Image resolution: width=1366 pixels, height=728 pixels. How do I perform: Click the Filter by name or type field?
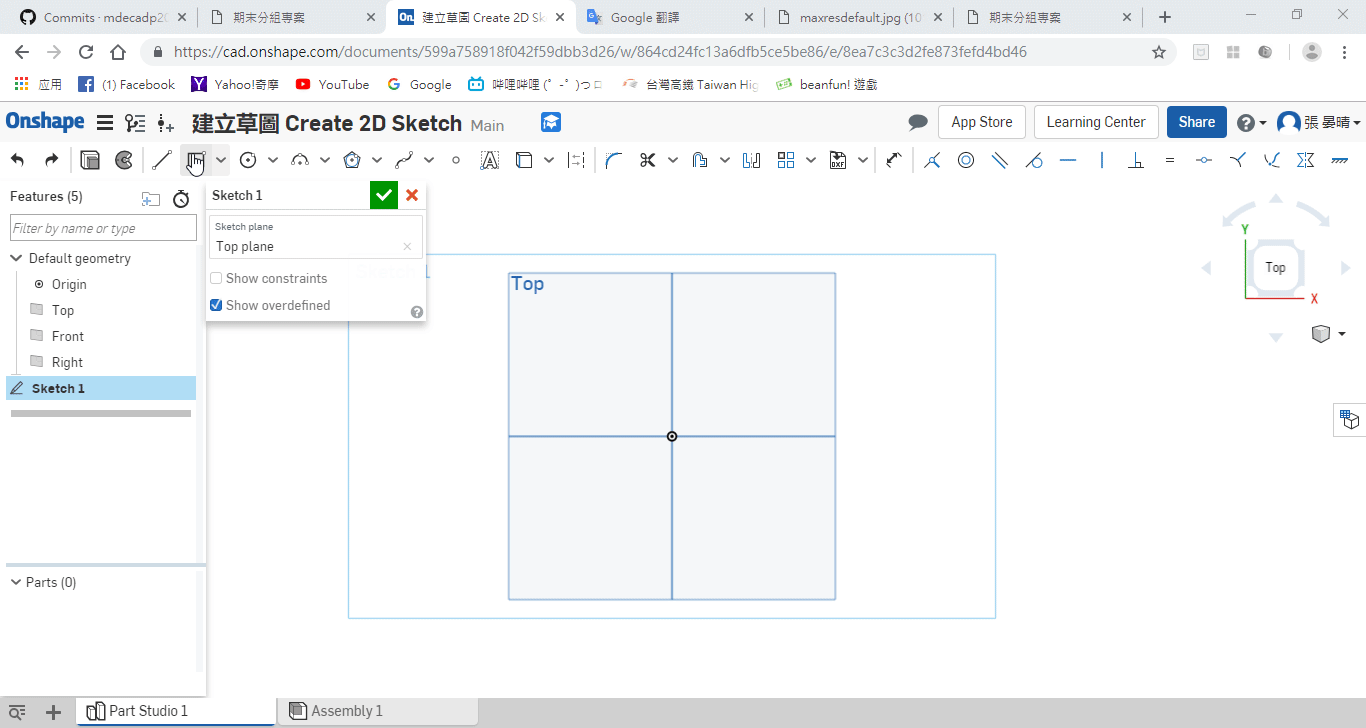(x=103, y=228)
